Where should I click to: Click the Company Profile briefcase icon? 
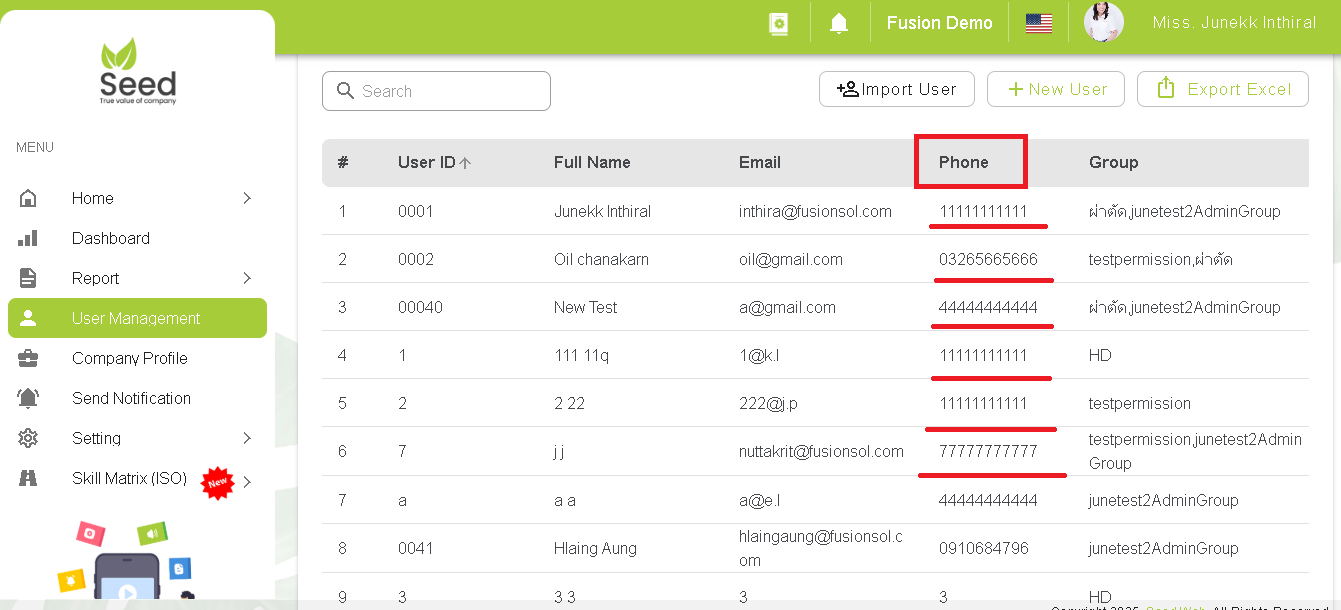[x=29, y=358]
